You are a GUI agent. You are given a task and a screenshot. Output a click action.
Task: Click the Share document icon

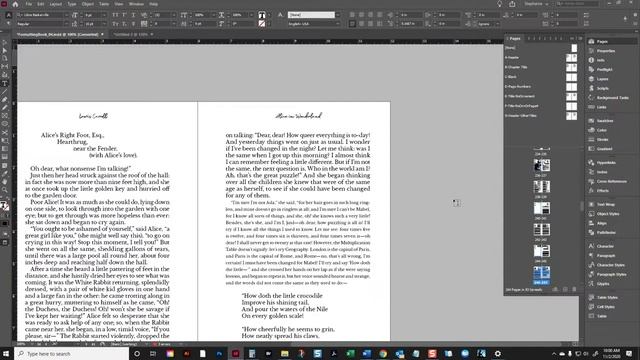click(512, 4)
